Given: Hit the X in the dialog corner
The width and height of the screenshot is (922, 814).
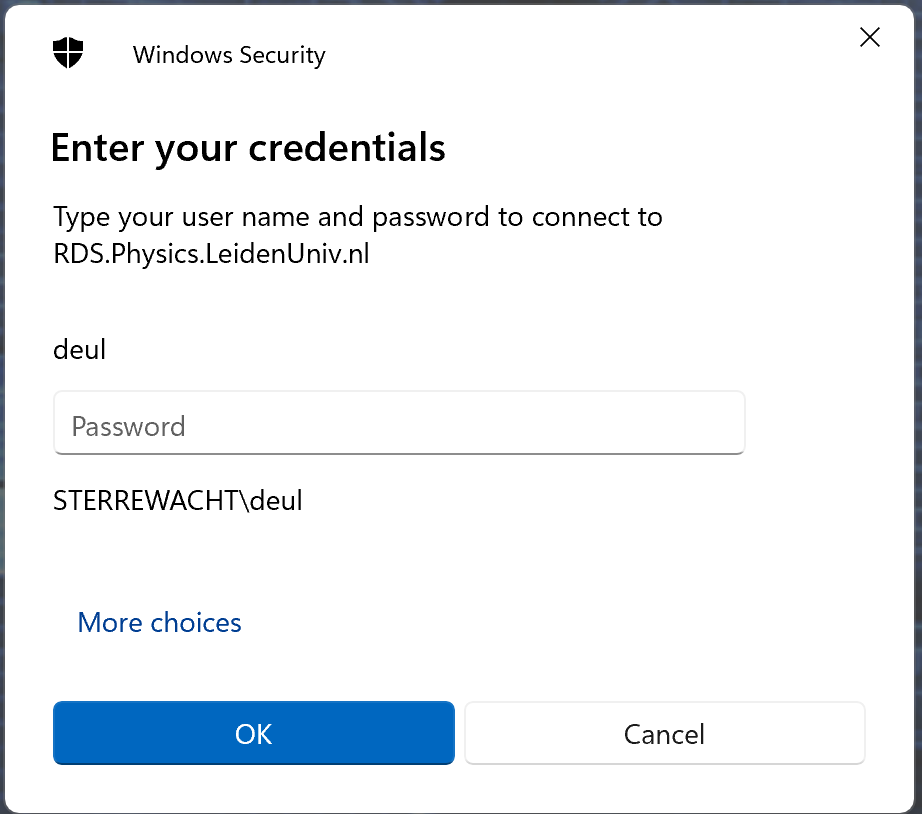Looking at the screenshot, I should click(x=870, y=38).
